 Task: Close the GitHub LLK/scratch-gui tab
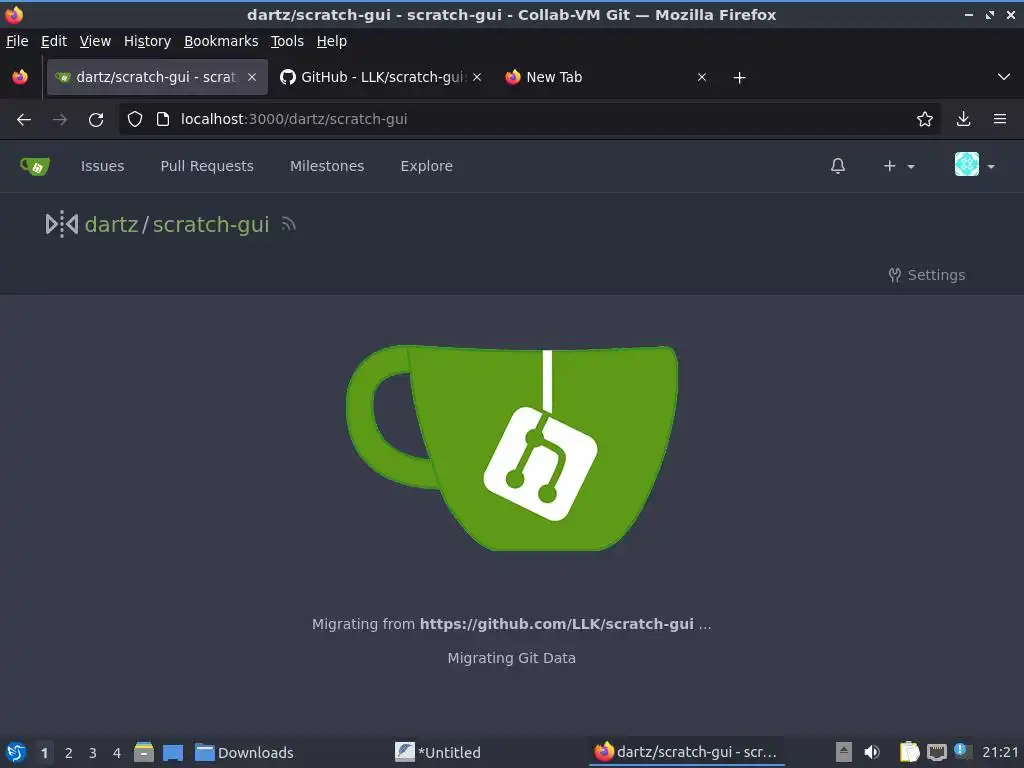[x=477, y=77]
